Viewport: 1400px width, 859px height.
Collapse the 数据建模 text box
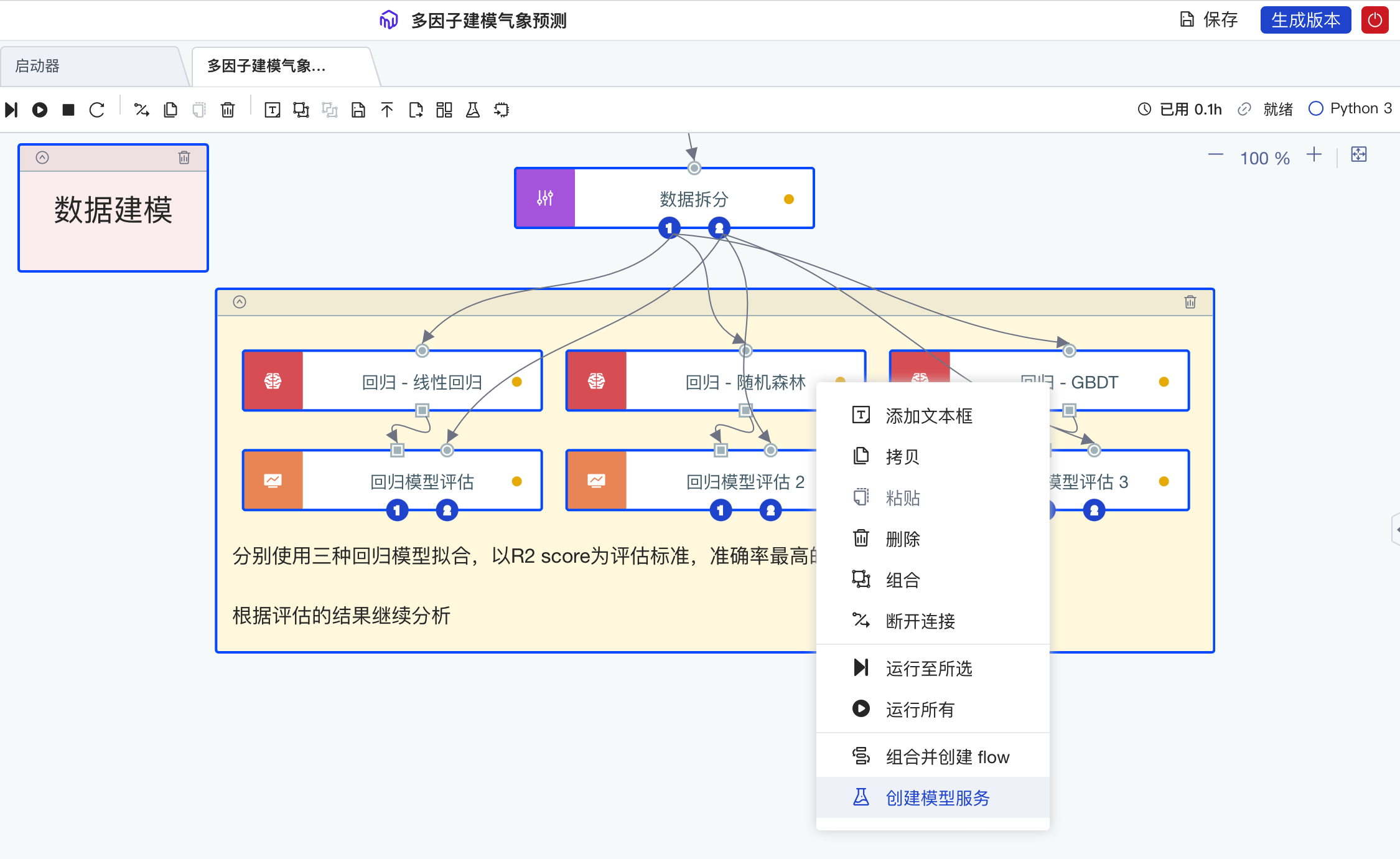[x=42, y=157]
